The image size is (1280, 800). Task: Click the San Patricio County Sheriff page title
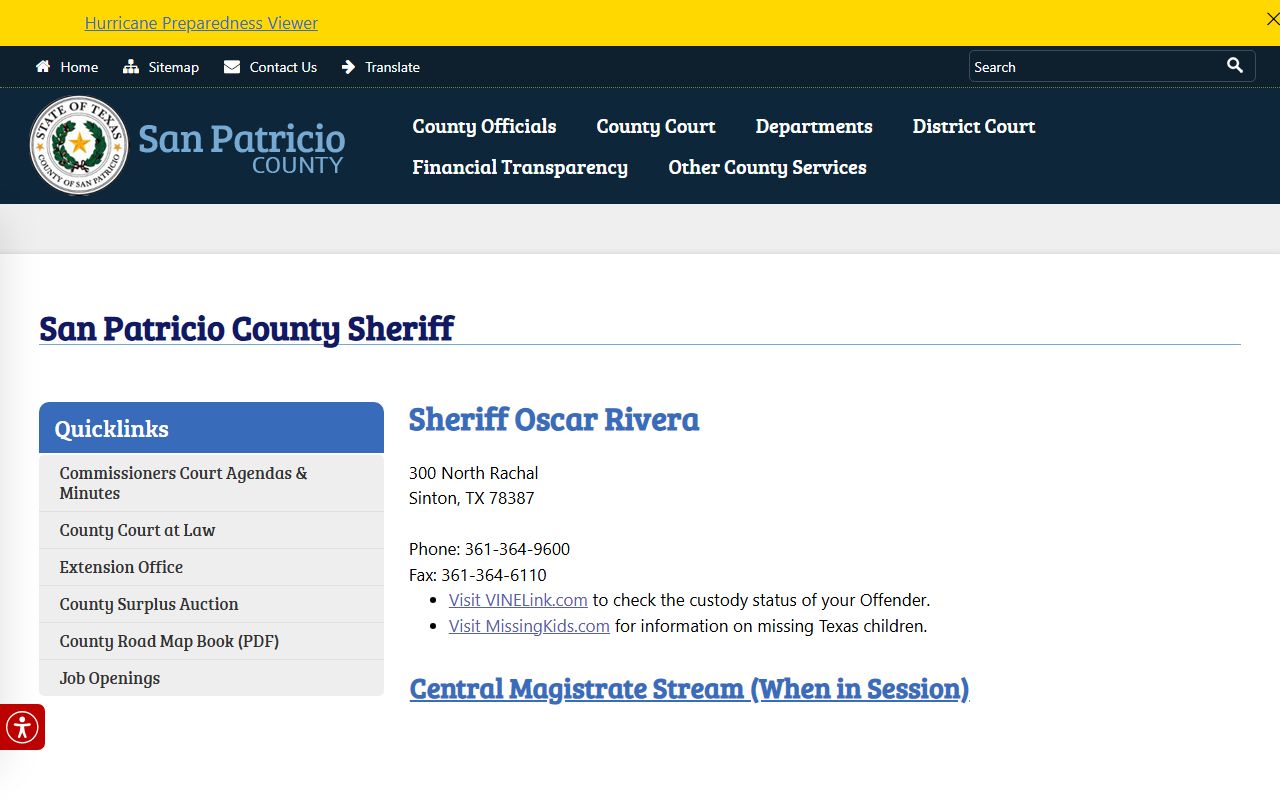click(x=246, y=328)
